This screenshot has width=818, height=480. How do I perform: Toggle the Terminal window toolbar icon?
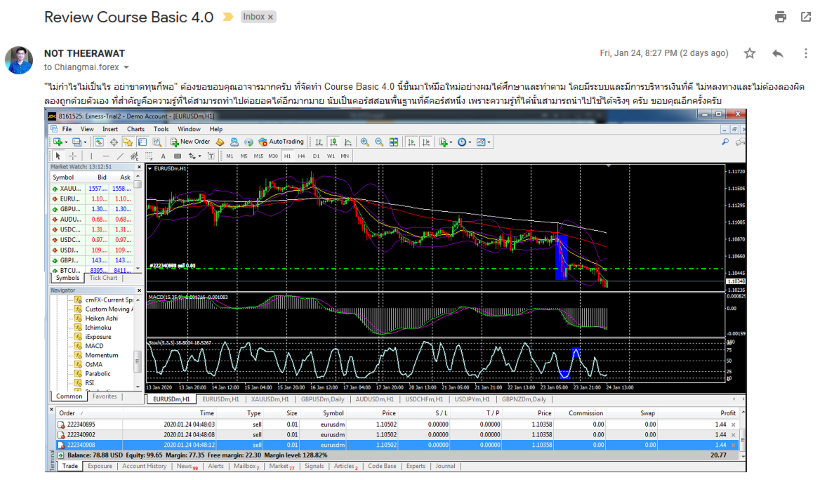[x=142, y=142]
